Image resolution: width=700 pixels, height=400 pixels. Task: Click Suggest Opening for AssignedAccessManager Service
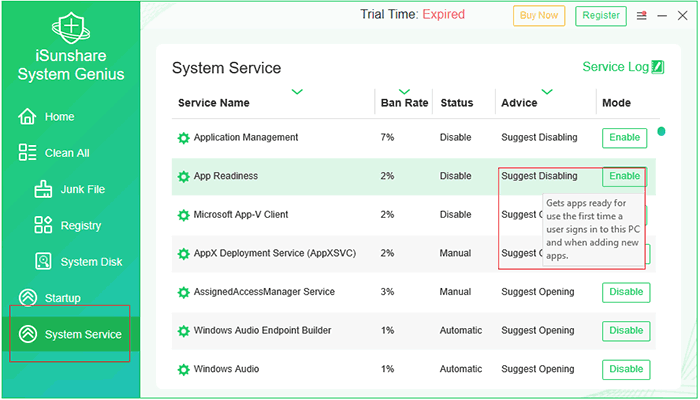pos(538,292)
